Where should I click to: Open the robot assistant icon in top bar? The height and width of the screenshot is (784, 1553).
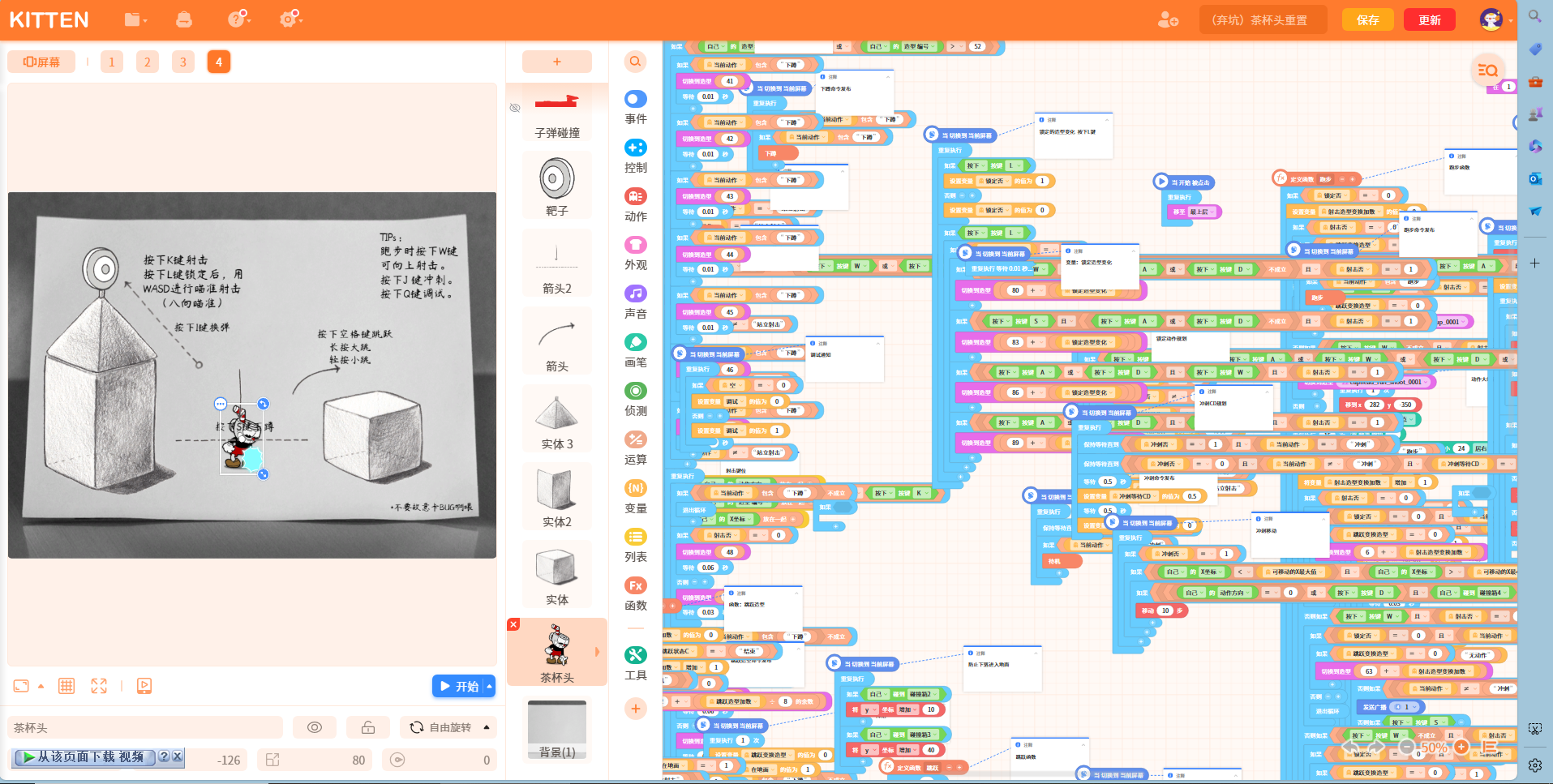[184, 19]
